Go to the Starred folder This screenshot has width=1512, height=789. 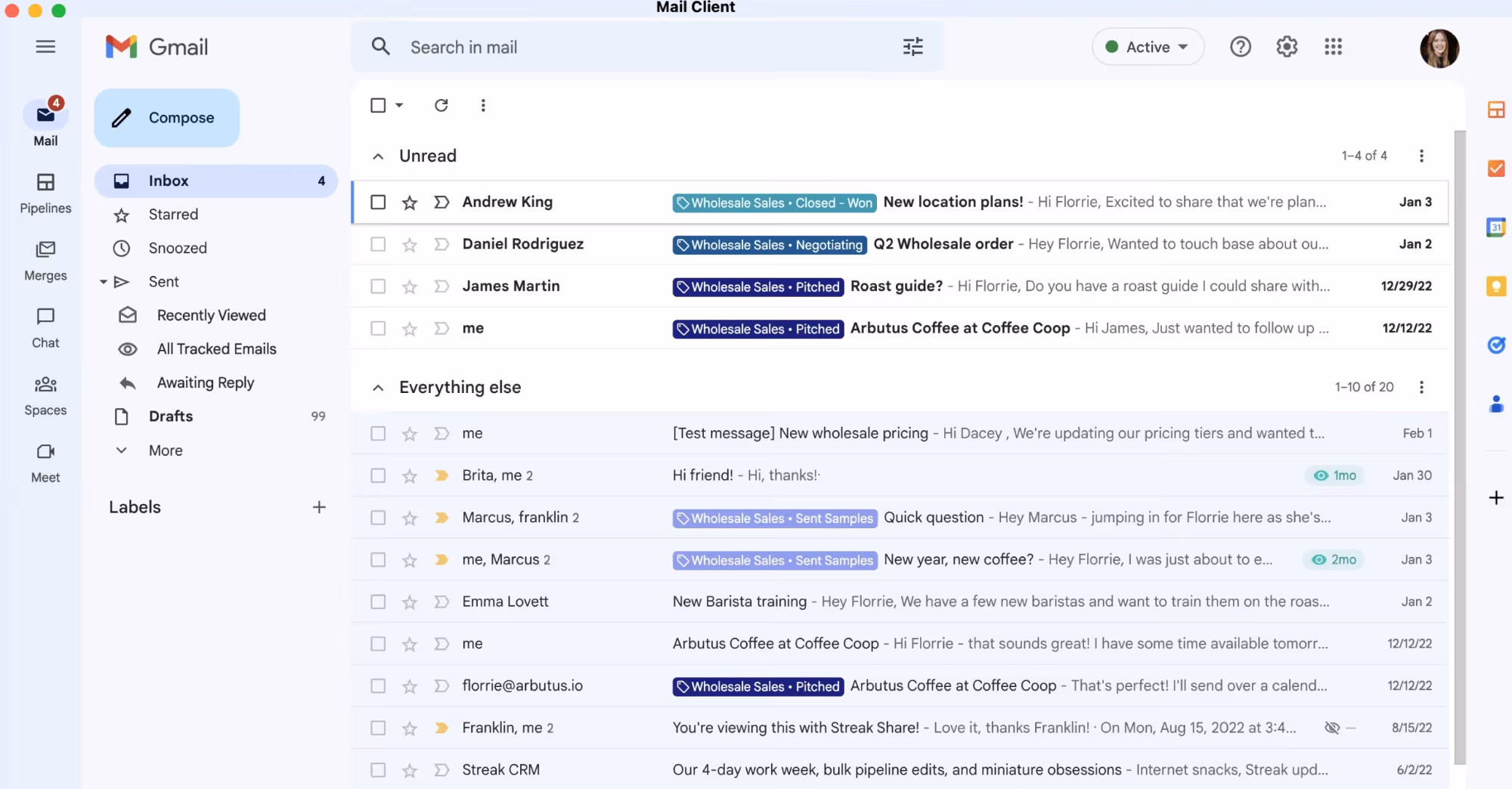pos(173,215)
